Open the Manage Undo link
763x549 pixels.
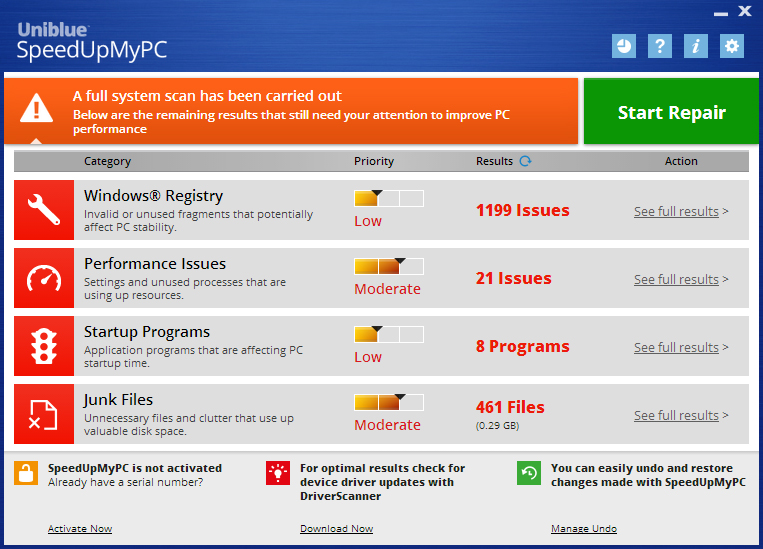pos(584,529)
